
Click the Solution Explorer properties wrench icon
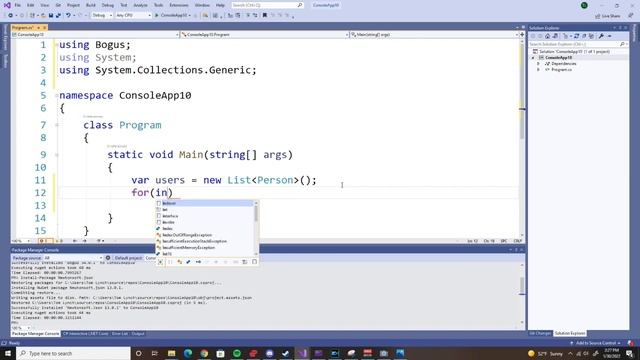pos(601,36)
